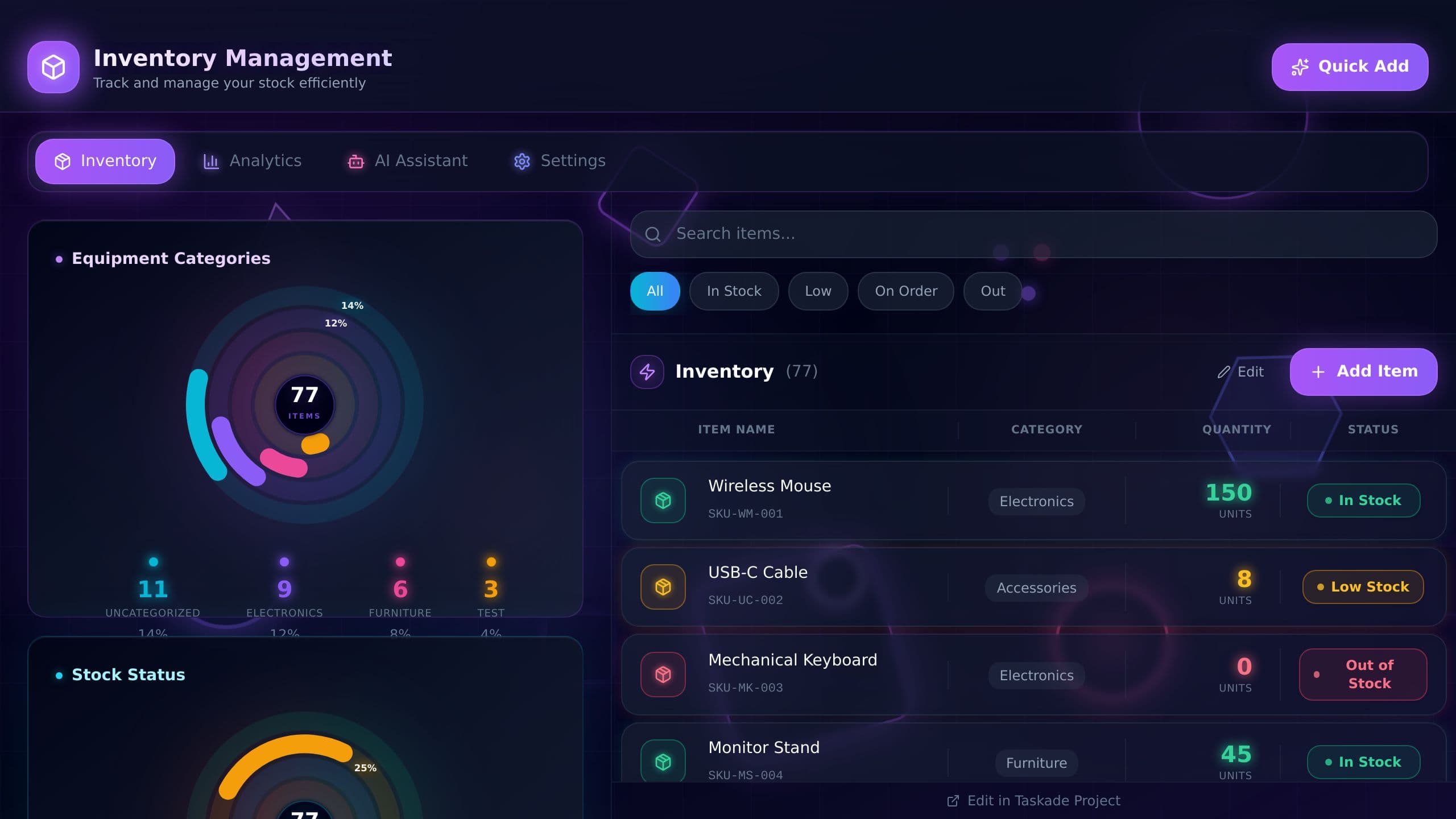Screen dimensions: 1456x819
Task: Click the Mechanical Keyboard red box icon
Action: (x=663, y=675)
